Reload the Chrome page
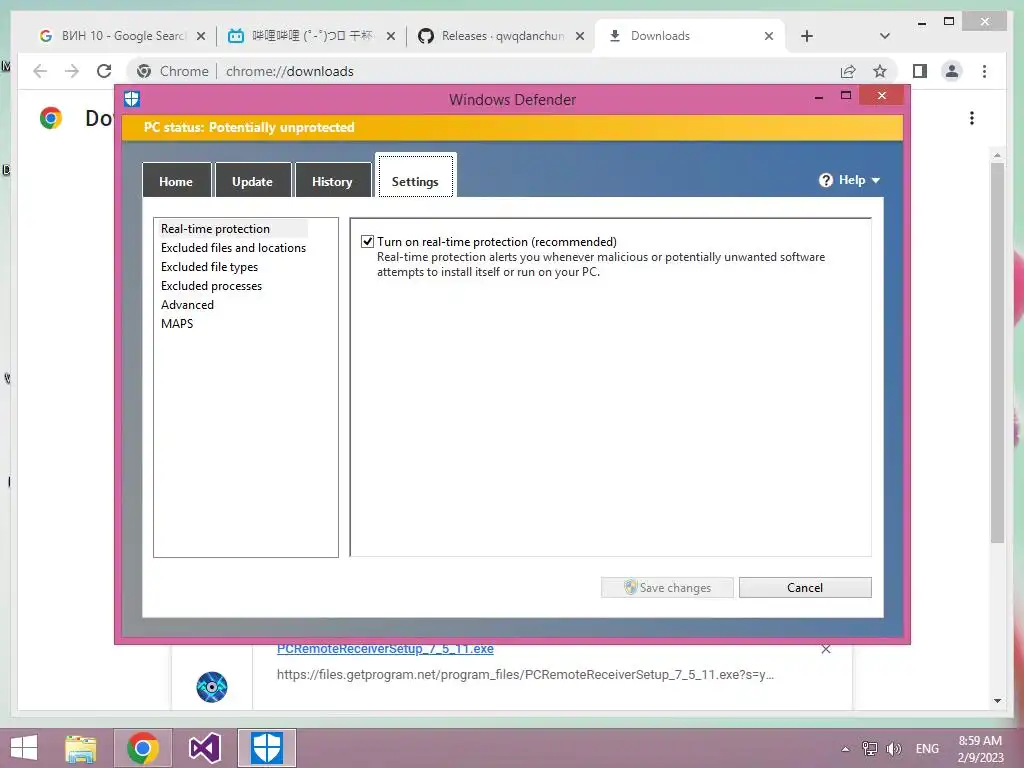This screenshot has width=1024, height=768. 104,71
